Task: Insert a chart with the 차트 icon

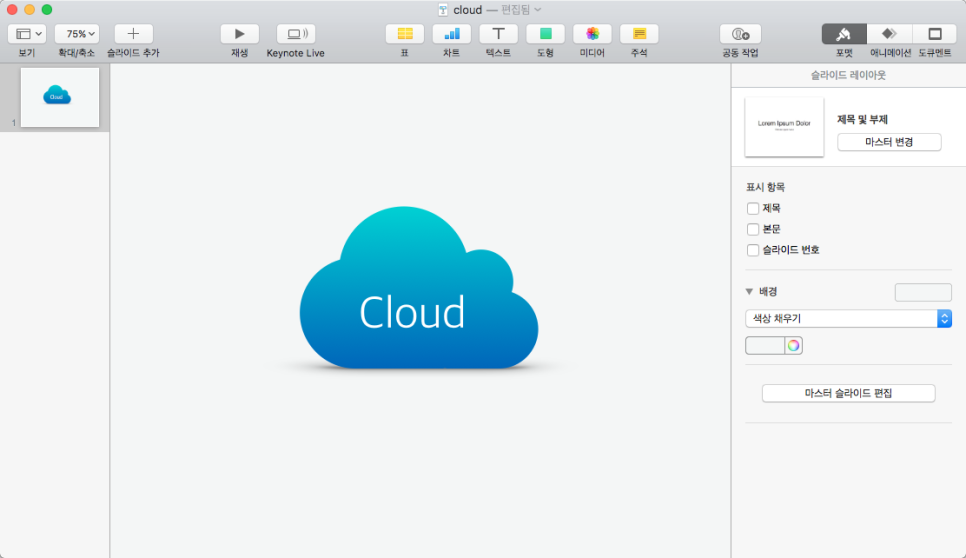Action: pos(452,34)
